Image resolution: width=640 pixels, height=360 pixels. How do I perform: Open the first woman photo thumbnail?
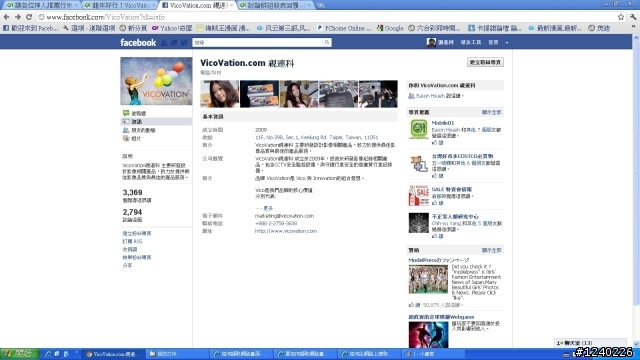(220, 94)
